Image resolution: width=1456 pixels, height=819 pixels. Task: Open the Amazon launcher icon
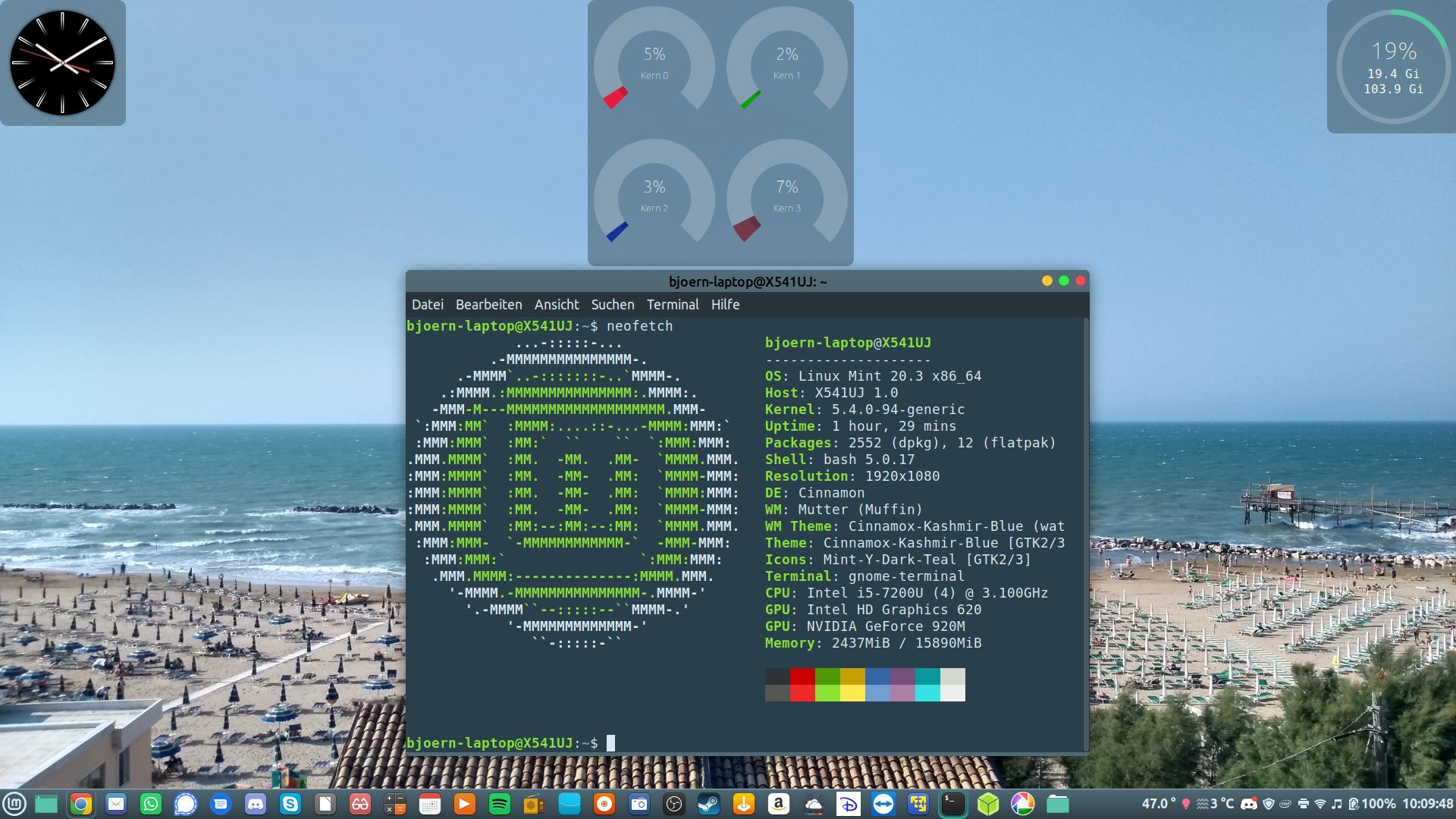(x=779, y=804)
